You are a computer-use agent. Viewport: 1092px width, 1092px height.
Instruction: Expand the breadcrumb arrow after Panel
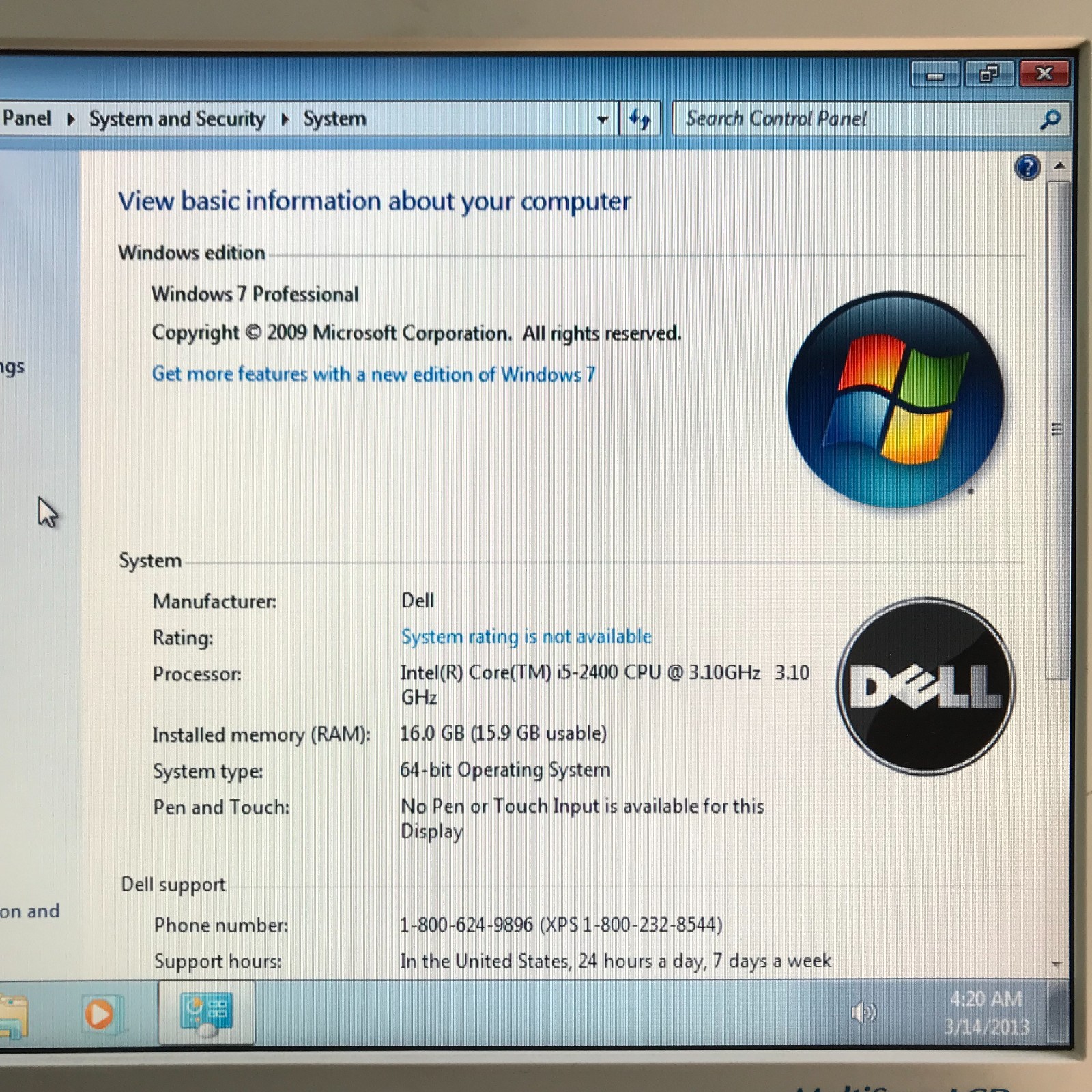coord(70,119)
